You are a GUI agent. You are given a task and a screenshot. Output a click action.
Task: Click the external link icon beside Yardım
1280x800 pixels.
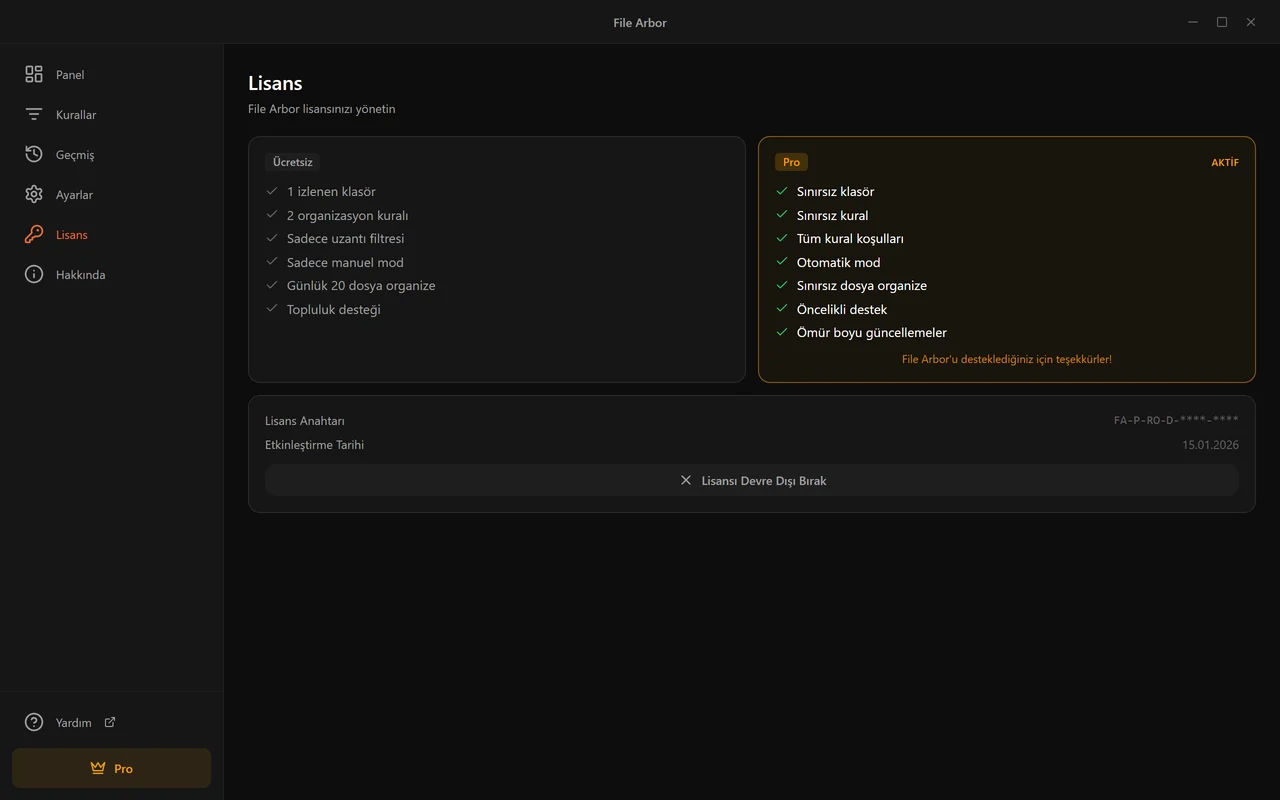click(x=110, y=722)
